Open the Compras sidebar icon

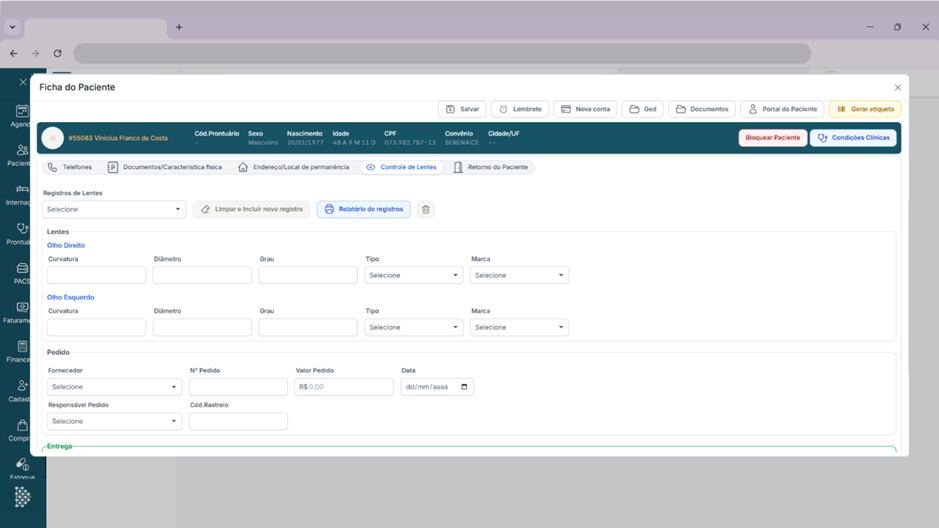tap(21, 427)
